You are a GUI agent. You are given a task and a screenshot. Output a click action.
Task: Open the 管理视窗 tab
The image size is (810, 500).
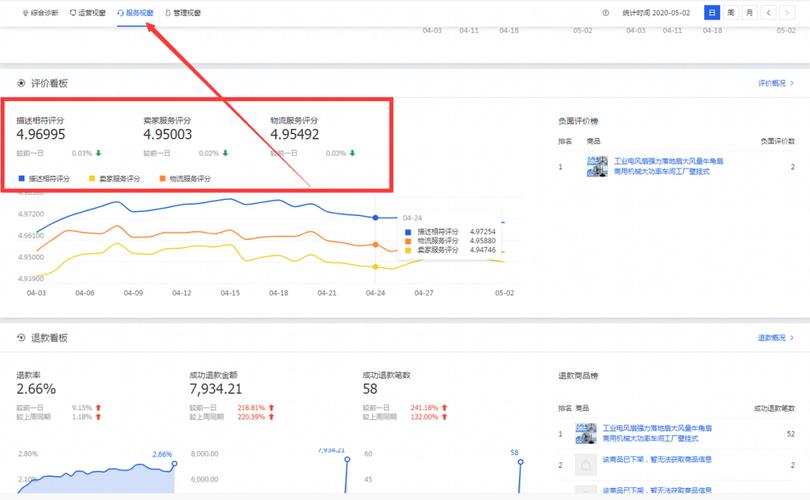point(182,13)
